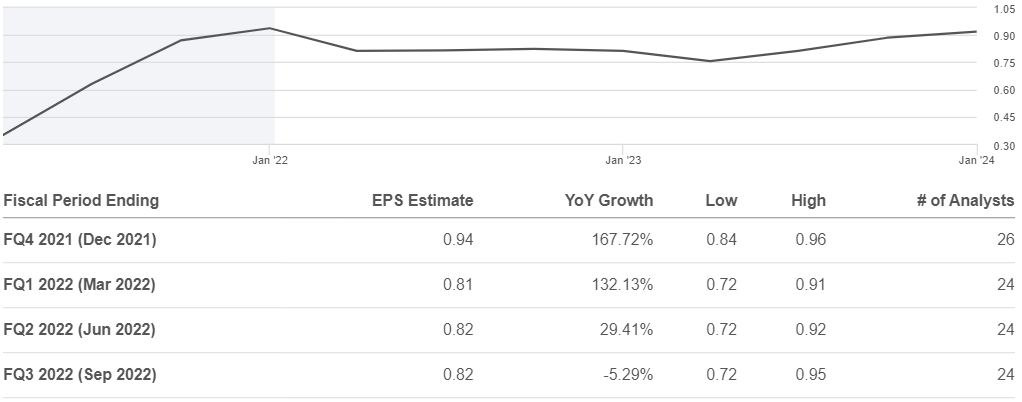Click the chart line peak near Jan '22
The width and height of the screenshot is (1022, 402).
270,28
